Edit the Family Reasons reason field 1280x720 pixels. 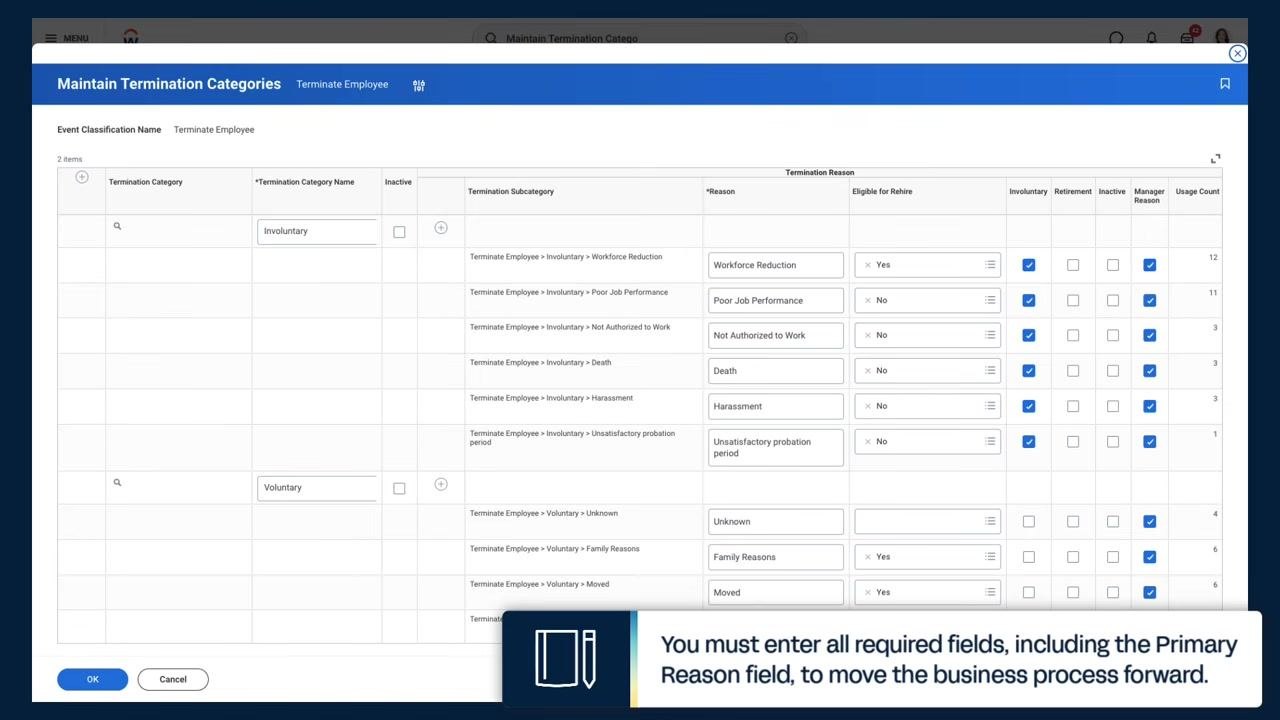776,557
